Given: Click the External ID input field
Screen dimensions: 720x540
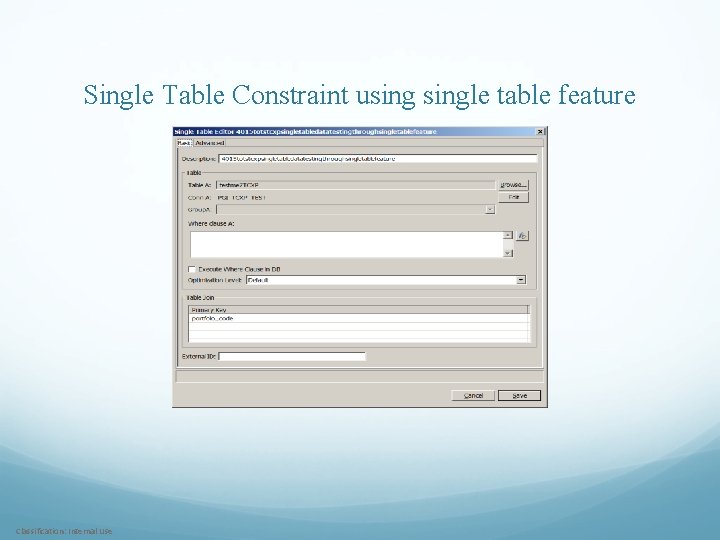Looking at the screenshot, I should pos(292,356).
